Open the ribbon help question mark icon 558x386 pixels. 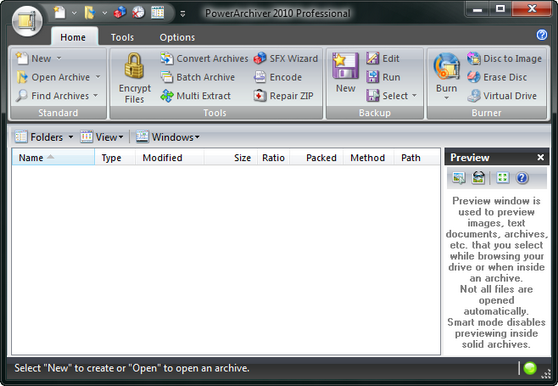pyautogui.click(x=542, y=35)
